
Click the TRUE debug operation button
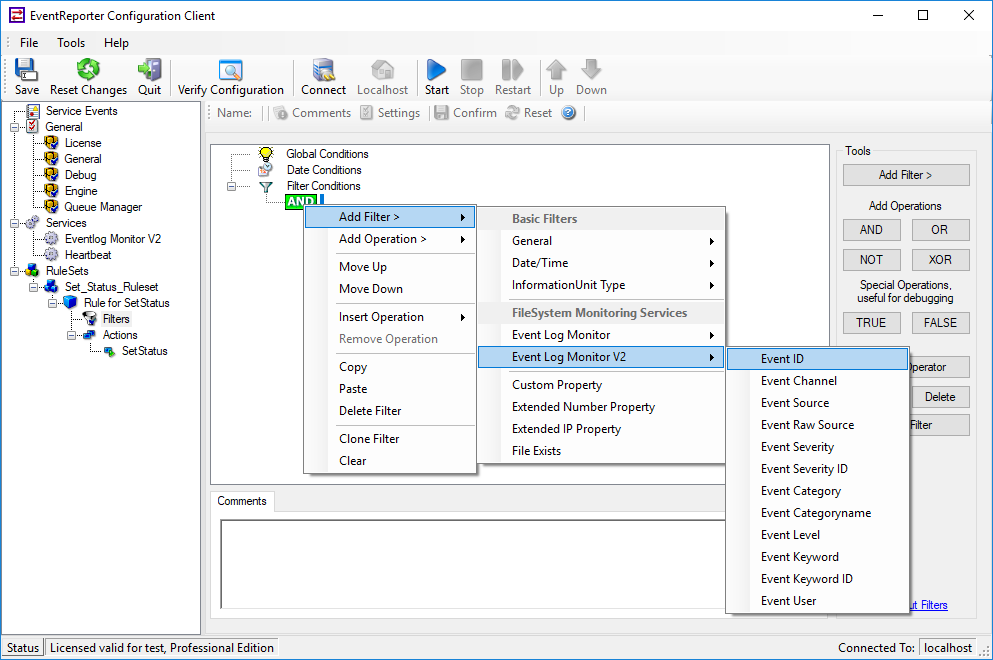pyautogui.click(x=871, y=322)
